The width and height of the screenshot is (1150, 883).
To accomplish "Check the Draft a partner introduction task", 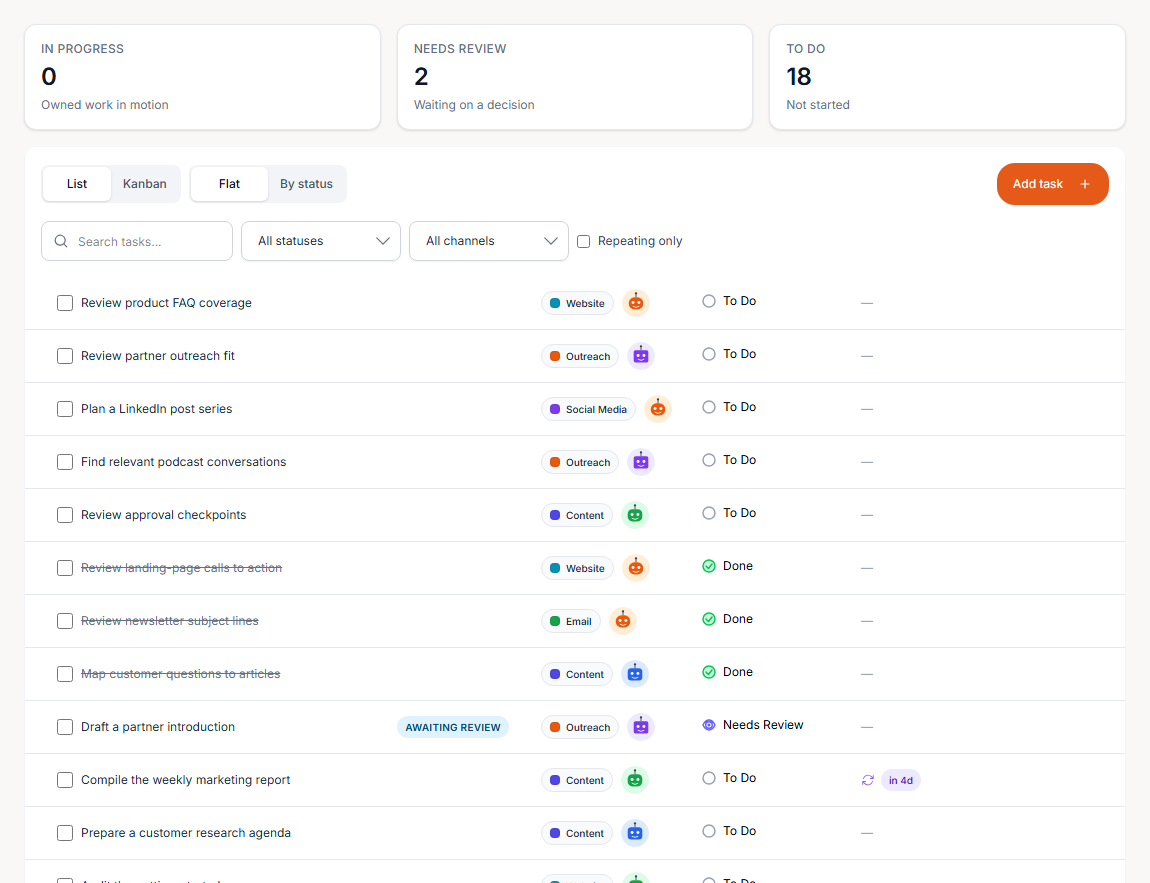I will 65,727.
